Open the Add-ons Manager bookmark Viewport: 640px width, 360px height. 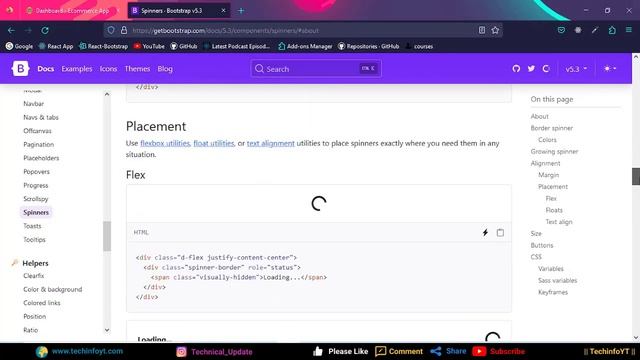click(x=305, y=46)
